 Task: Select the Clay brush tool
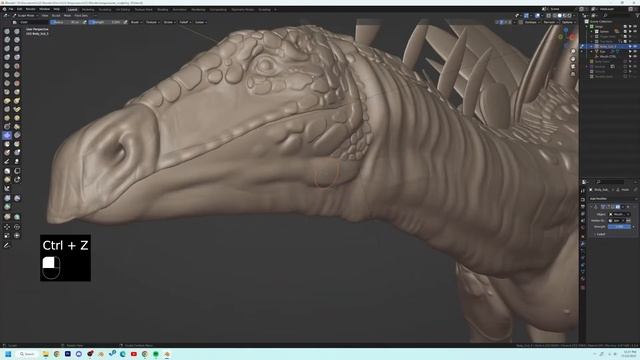pyautogui.click(x=7, y=40)
